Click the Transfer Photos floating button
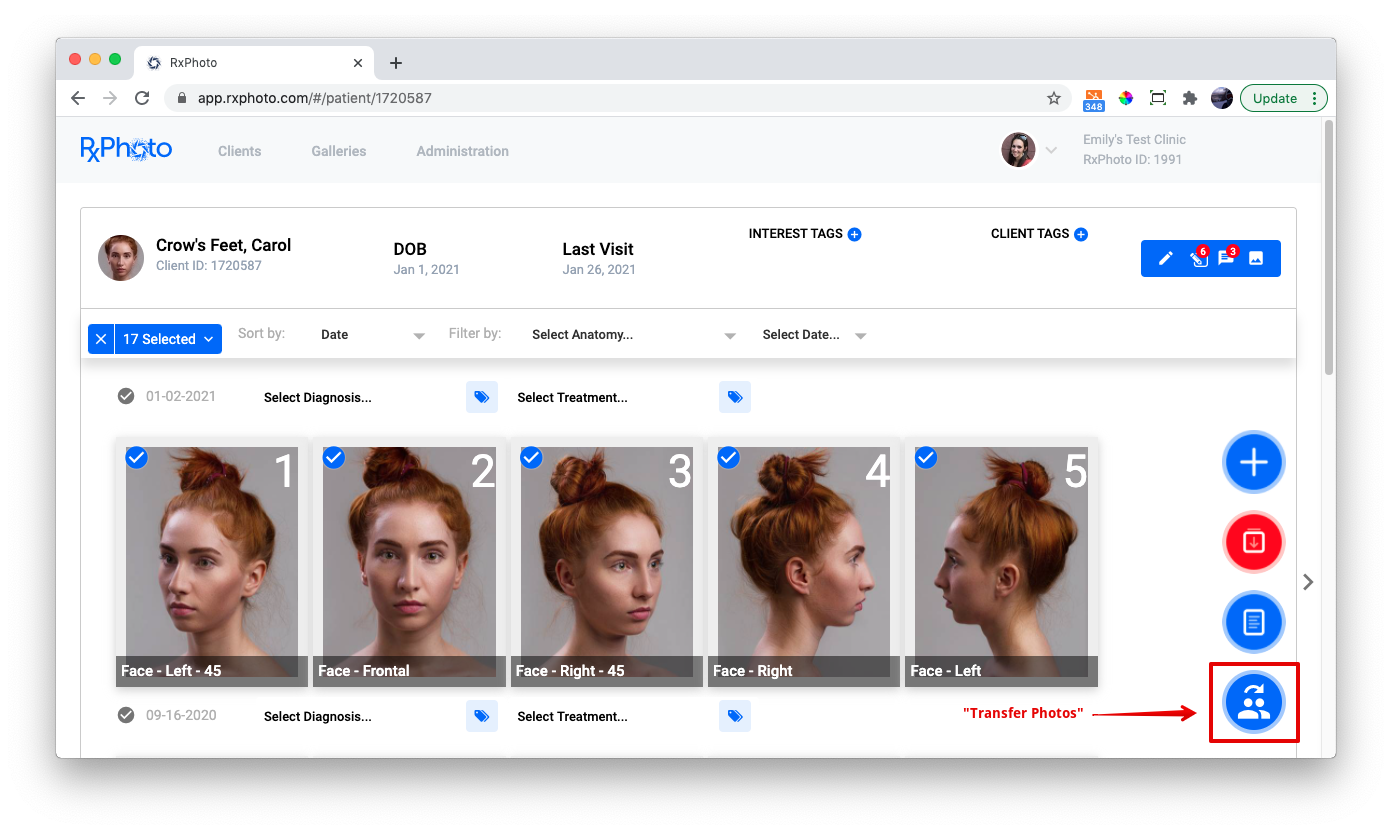The width and height of the screenshot is (1392, 832). (x=1253, y=703)
